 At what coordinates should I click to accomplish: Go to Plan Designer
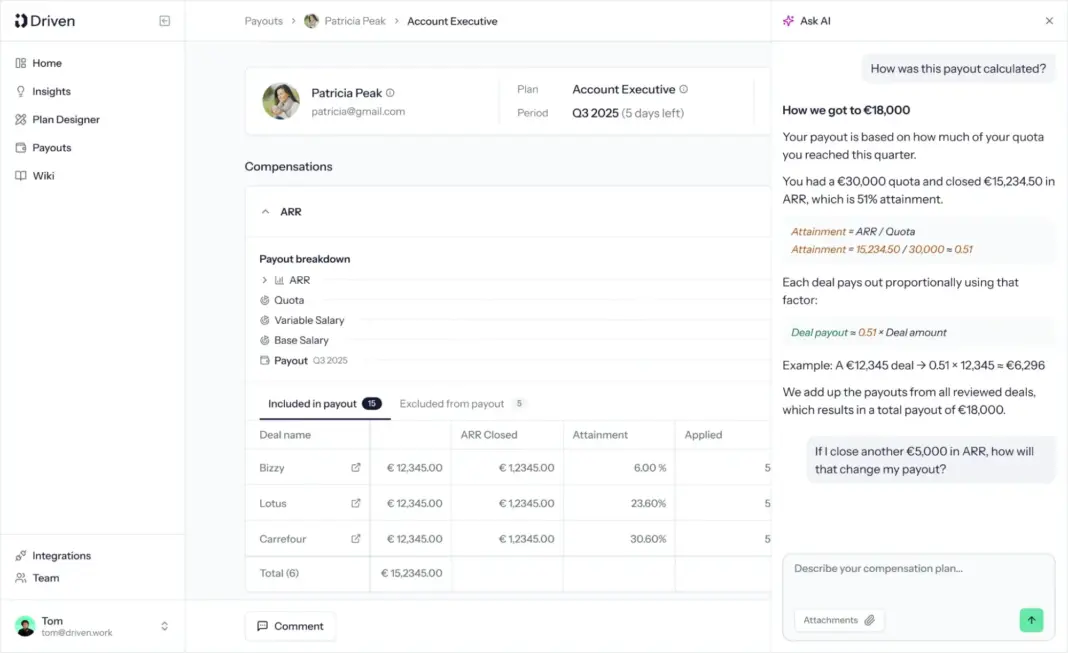click(x=66, y=120)
